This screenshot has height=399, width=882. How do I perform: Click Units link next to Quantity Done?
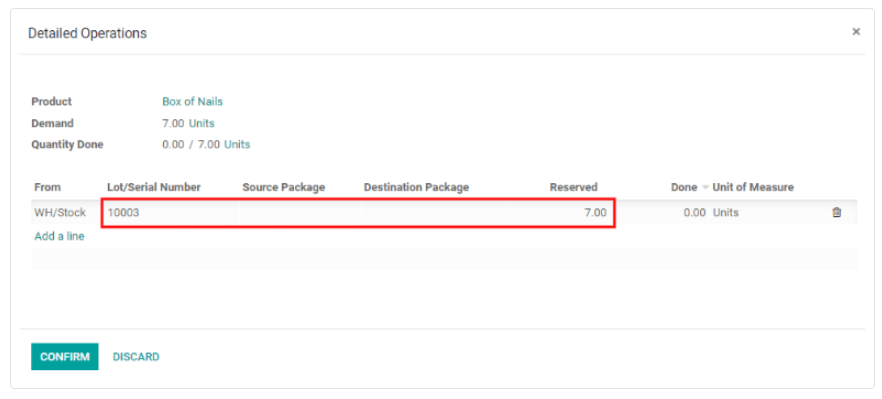(237, 145)
